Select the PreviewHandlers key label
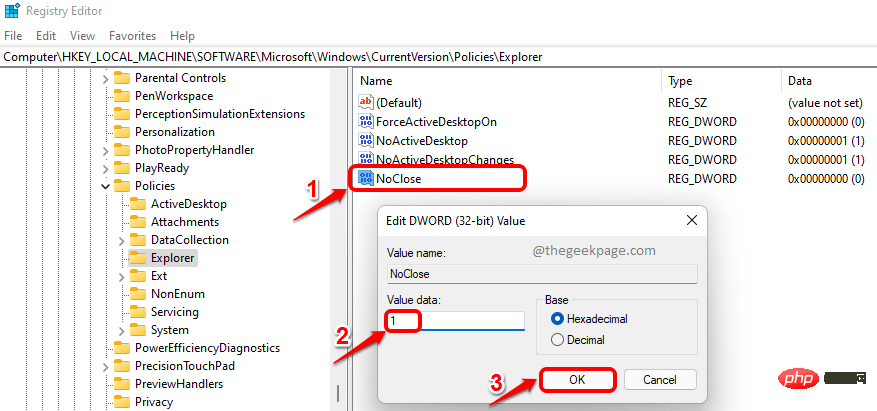This screenshot has width=877, height=411. pyautogui.click(x=179, y=384)
